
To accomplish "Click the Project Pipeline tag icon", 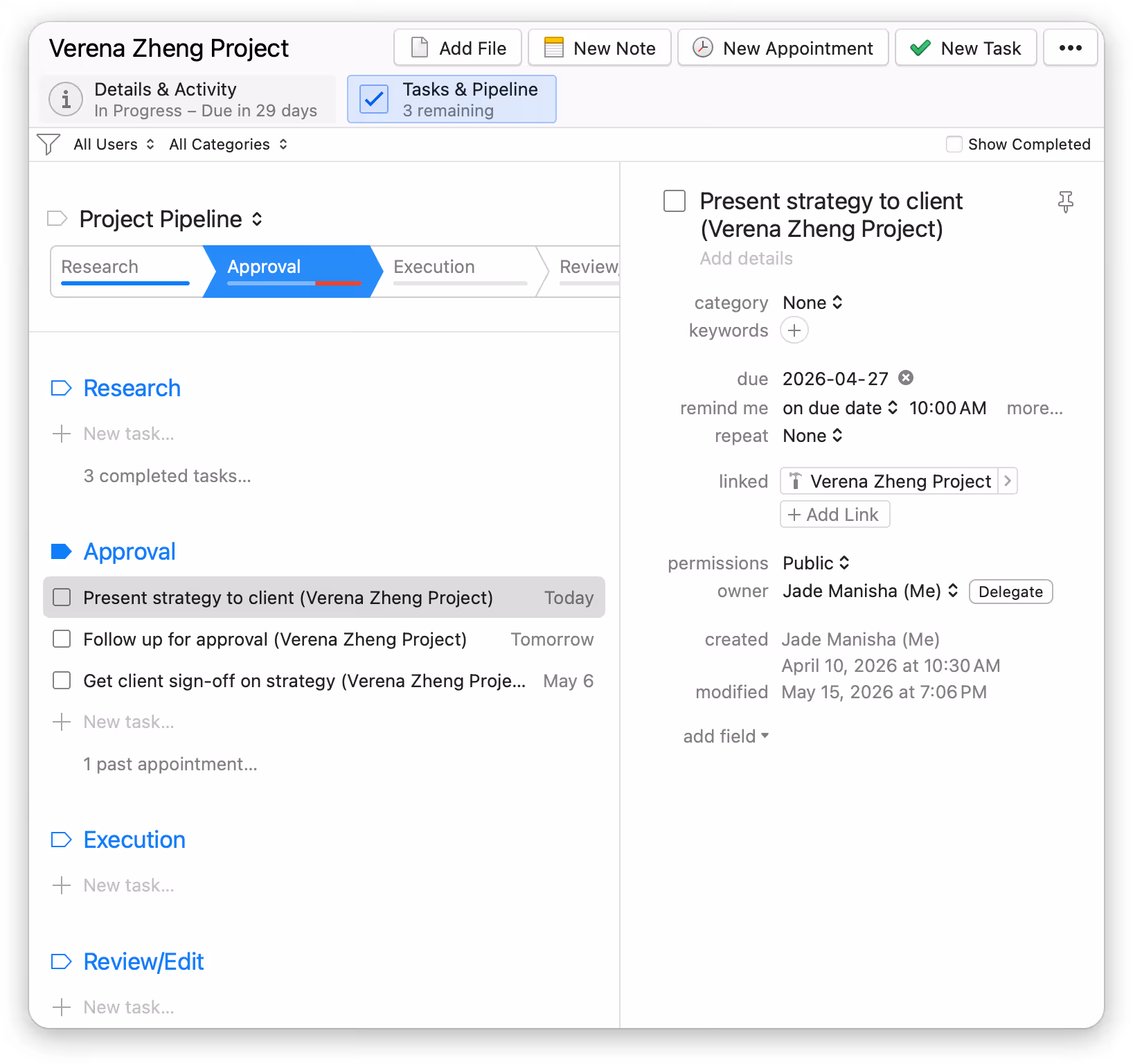I will pos(57,219).
